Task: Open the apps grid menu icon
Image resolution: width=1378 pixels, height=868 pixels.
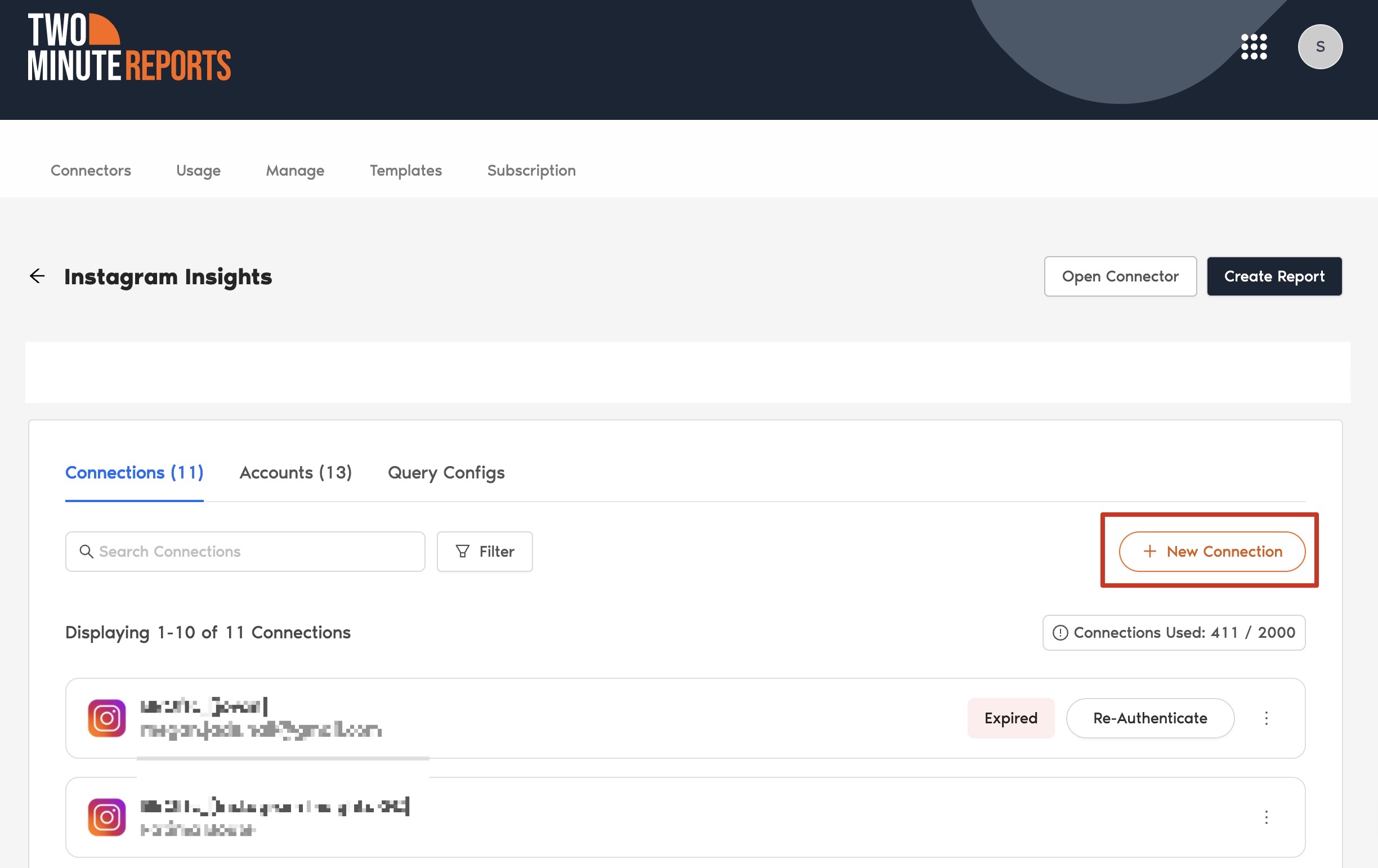Action: click(x=1253, y=47)
